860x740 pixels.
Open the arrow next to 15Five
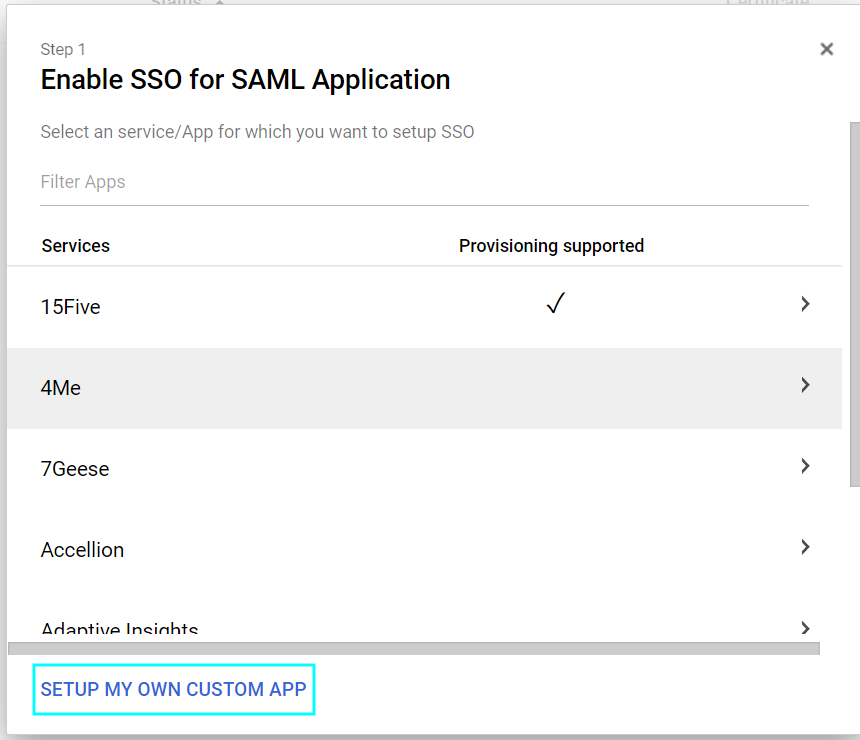pyautogui.click(x=805, y=304)
